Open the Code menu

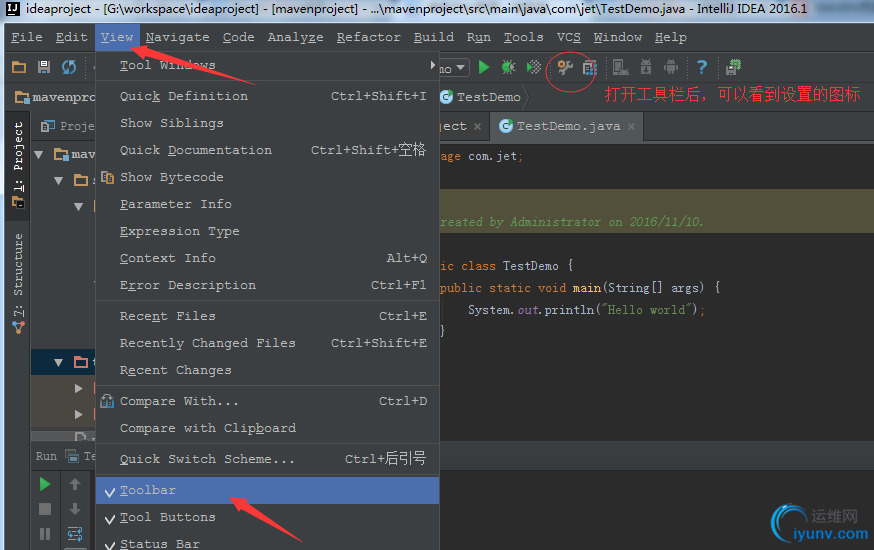click(x=239, y=37)
